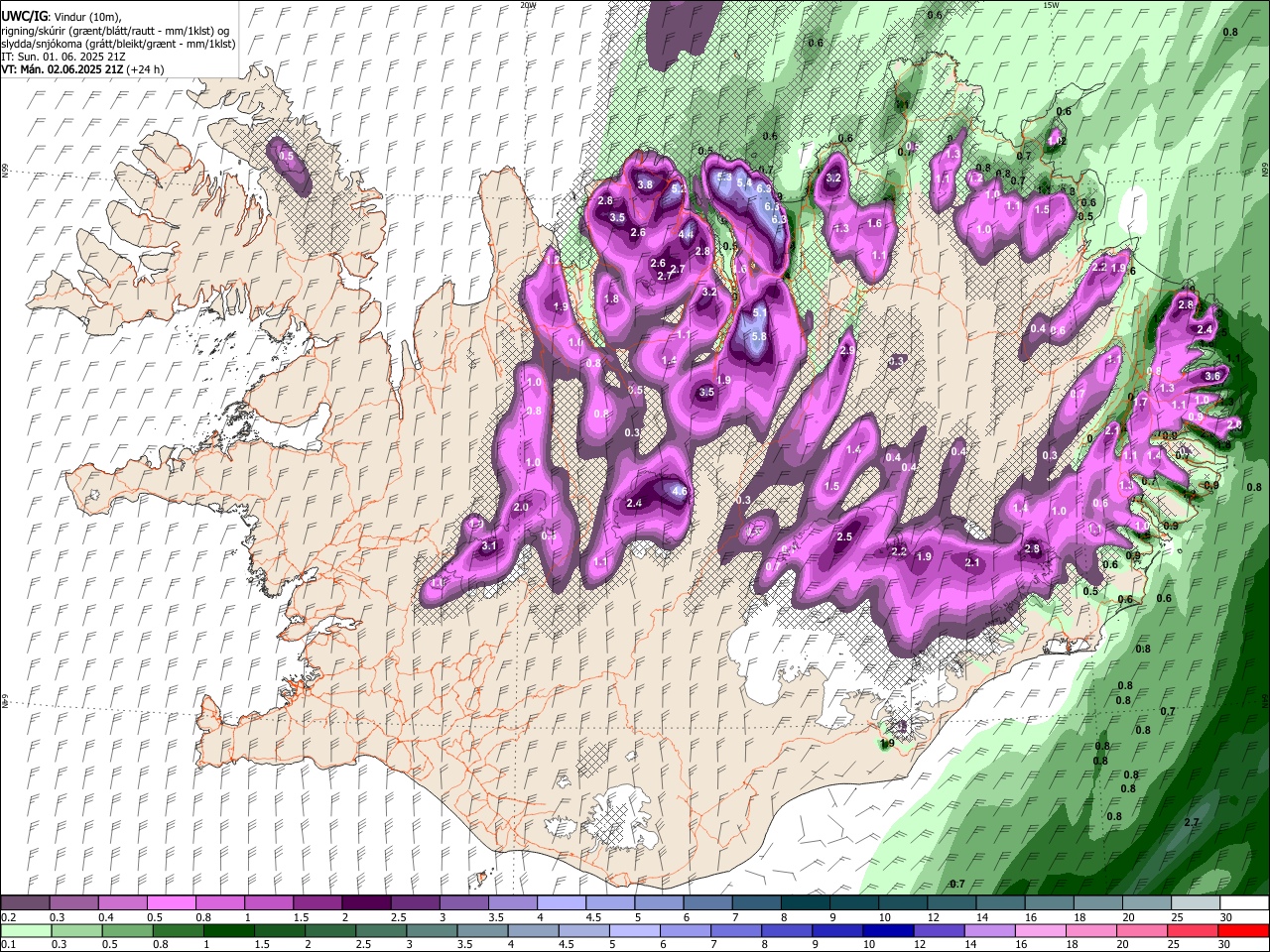Click the '4.5' label in the upper legend row
The width and height of the screenshot is (1270, 952).
(x=593, y=917)
